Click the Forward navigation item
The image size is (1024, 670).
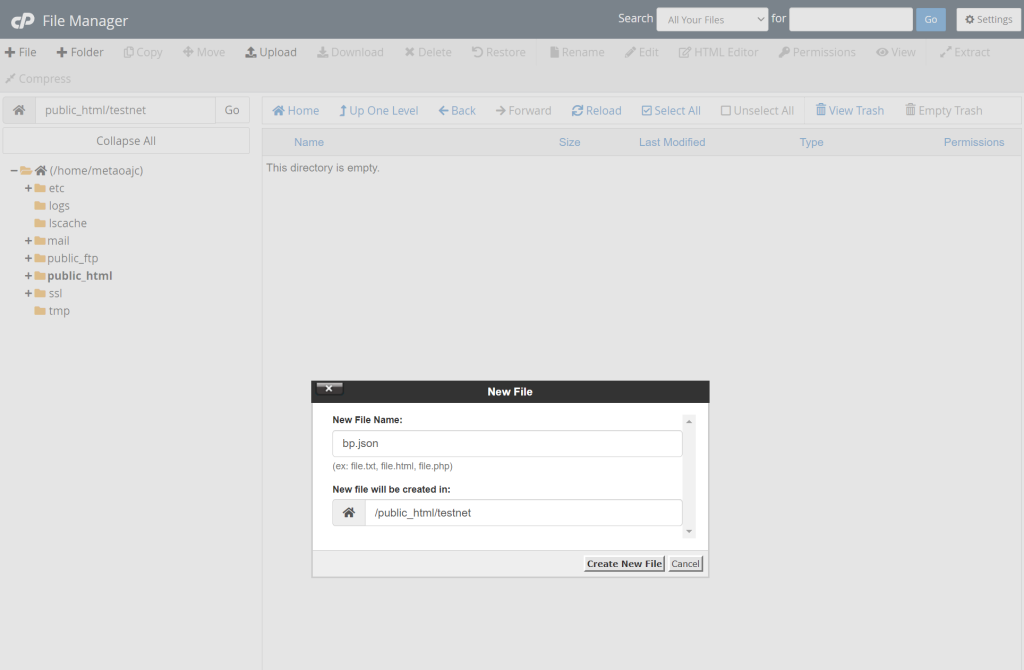tap(524, 111)
